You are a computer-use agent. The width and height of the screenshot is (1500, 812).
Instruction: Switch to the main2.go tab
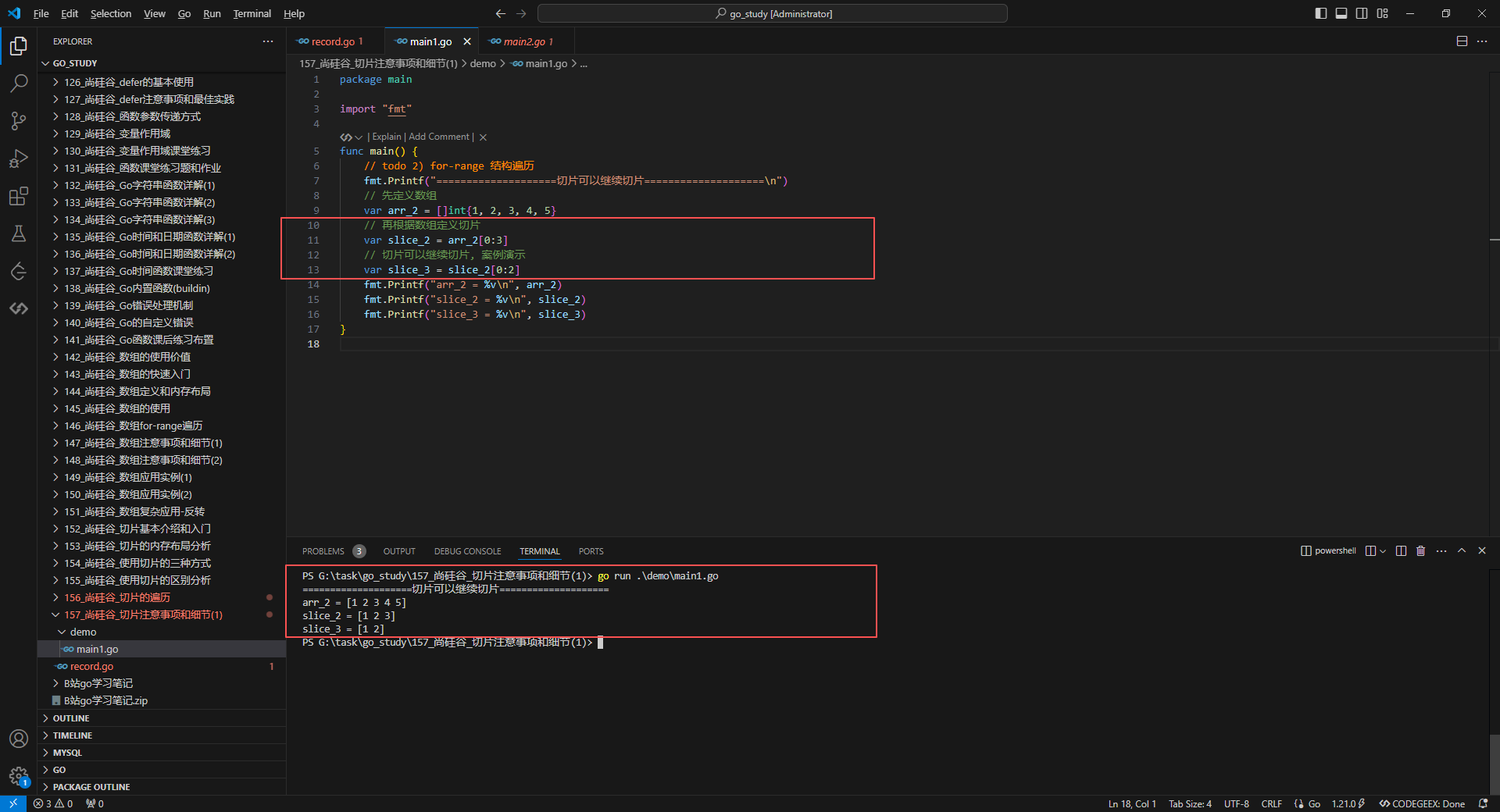[x=527, y=41]
